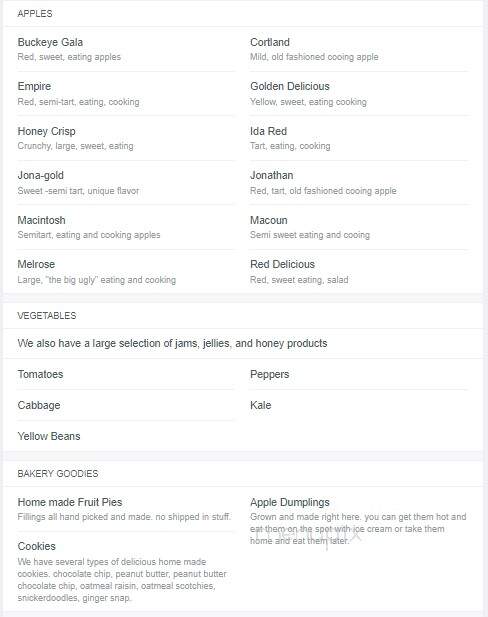
Task: Select Tomatoes in the vegetables list
Action: click(40, 374)
